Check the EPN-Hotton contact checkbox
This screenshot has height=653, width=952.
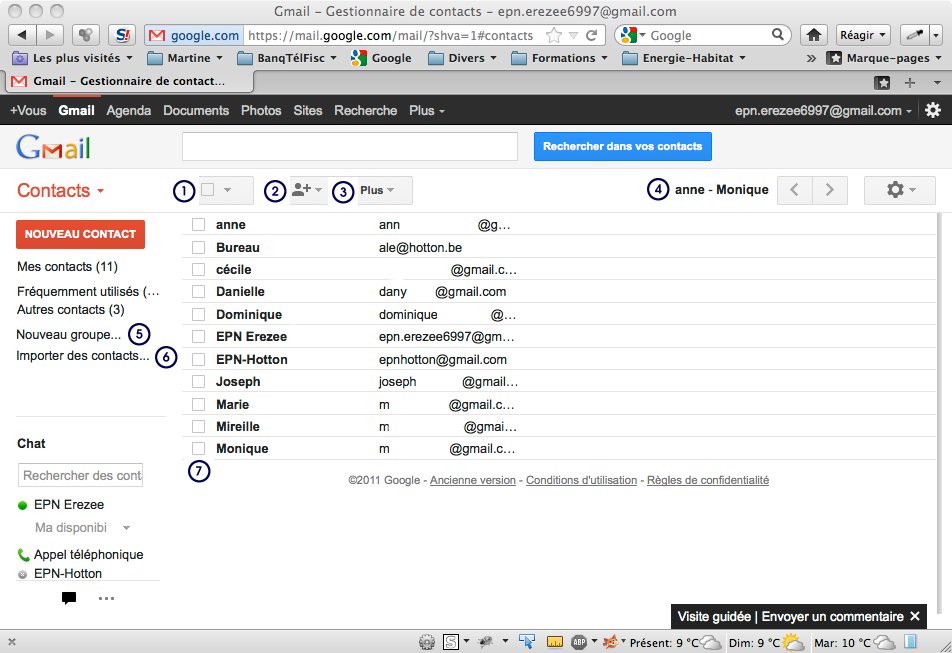198,359
